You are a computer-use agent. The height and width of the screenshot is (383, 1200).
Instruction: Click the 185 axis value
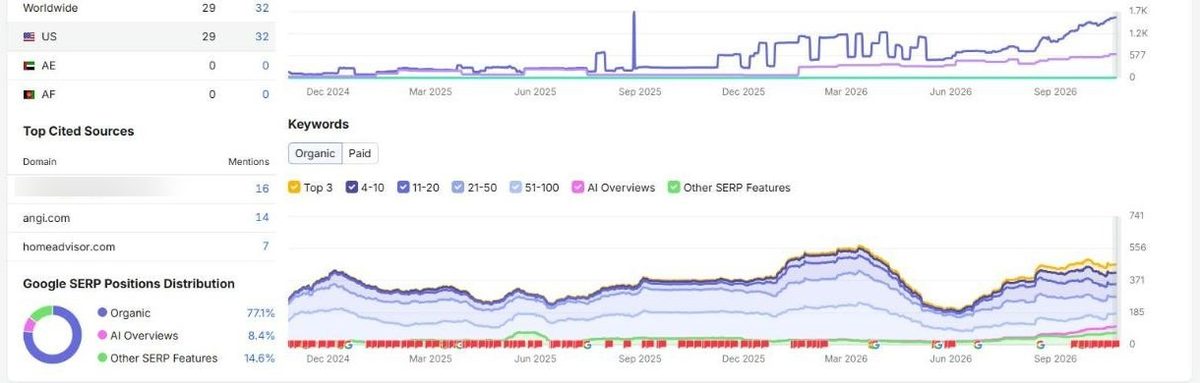(1138, 312)
